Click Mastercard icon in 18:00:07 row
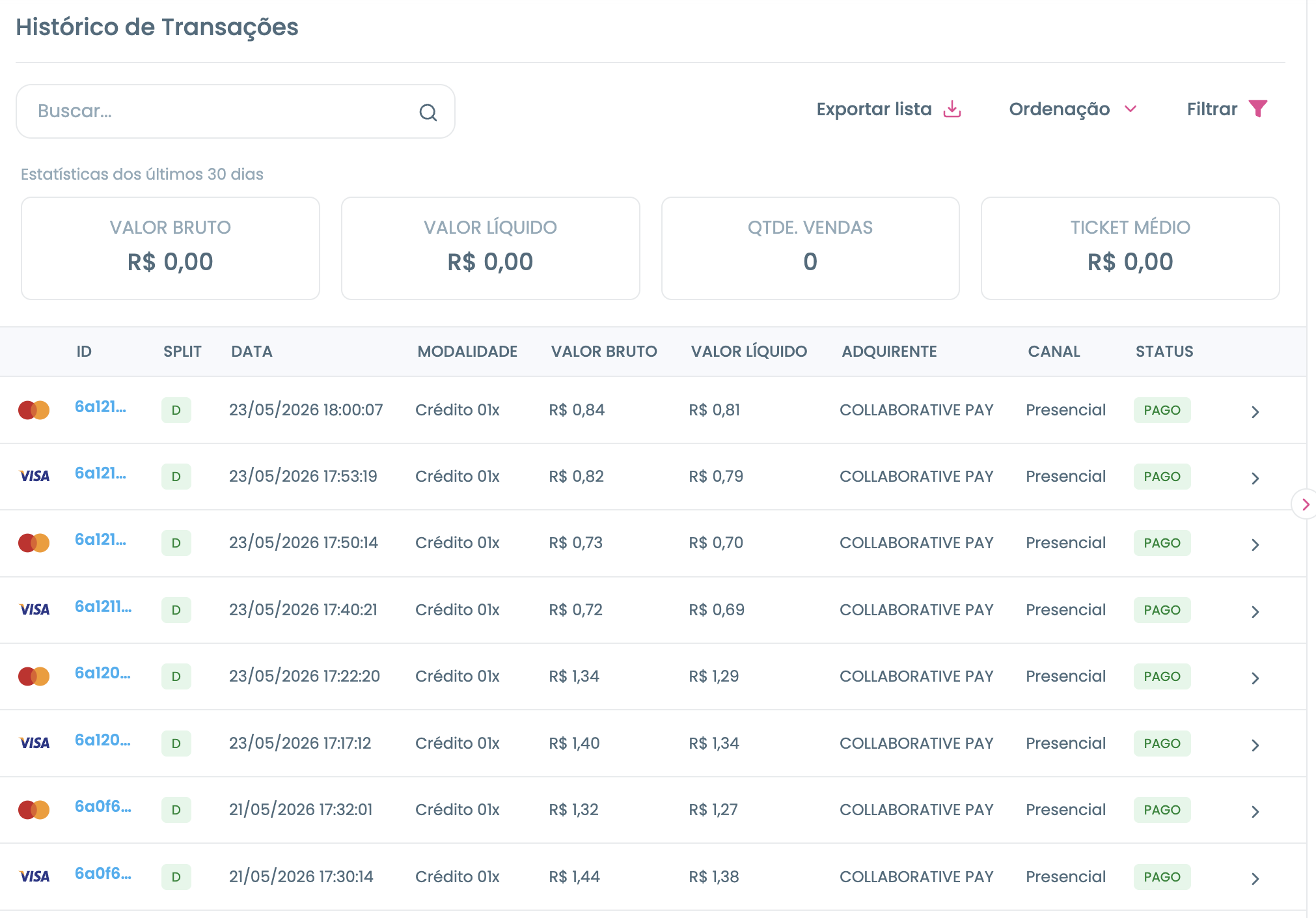This screenshot has height=918, width=1316. [x=34, y=410]
